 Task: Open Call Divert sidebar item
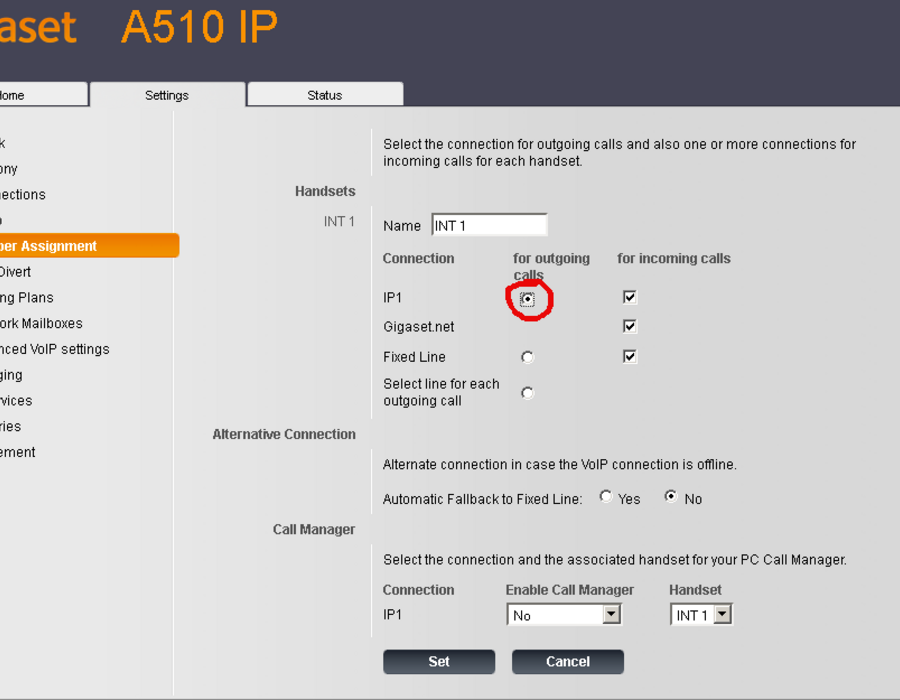15,272
